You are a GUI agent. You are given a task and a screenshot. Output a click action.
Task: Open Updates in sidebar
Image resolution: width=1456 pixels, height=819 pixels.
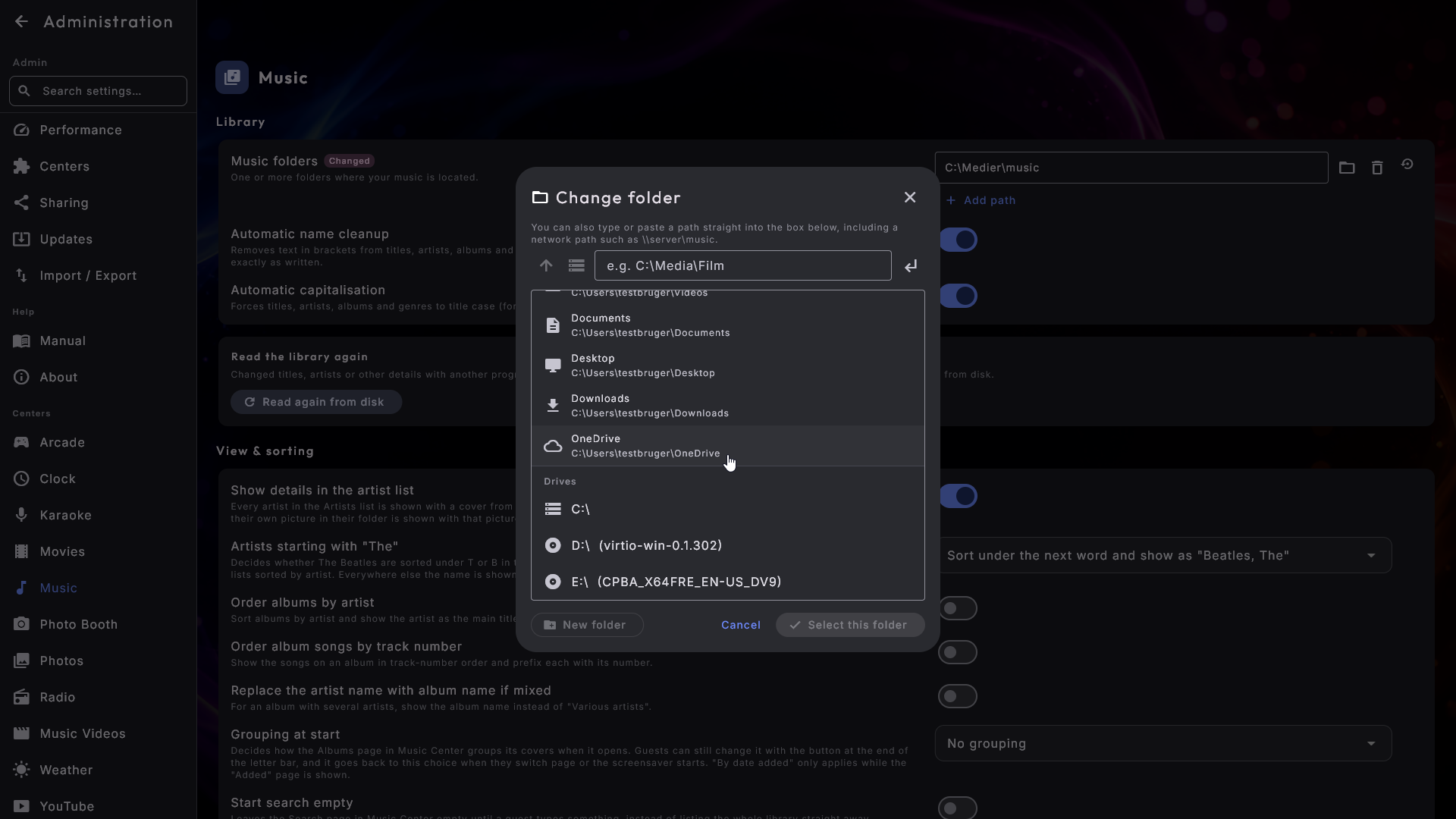[x=98, y=240]
